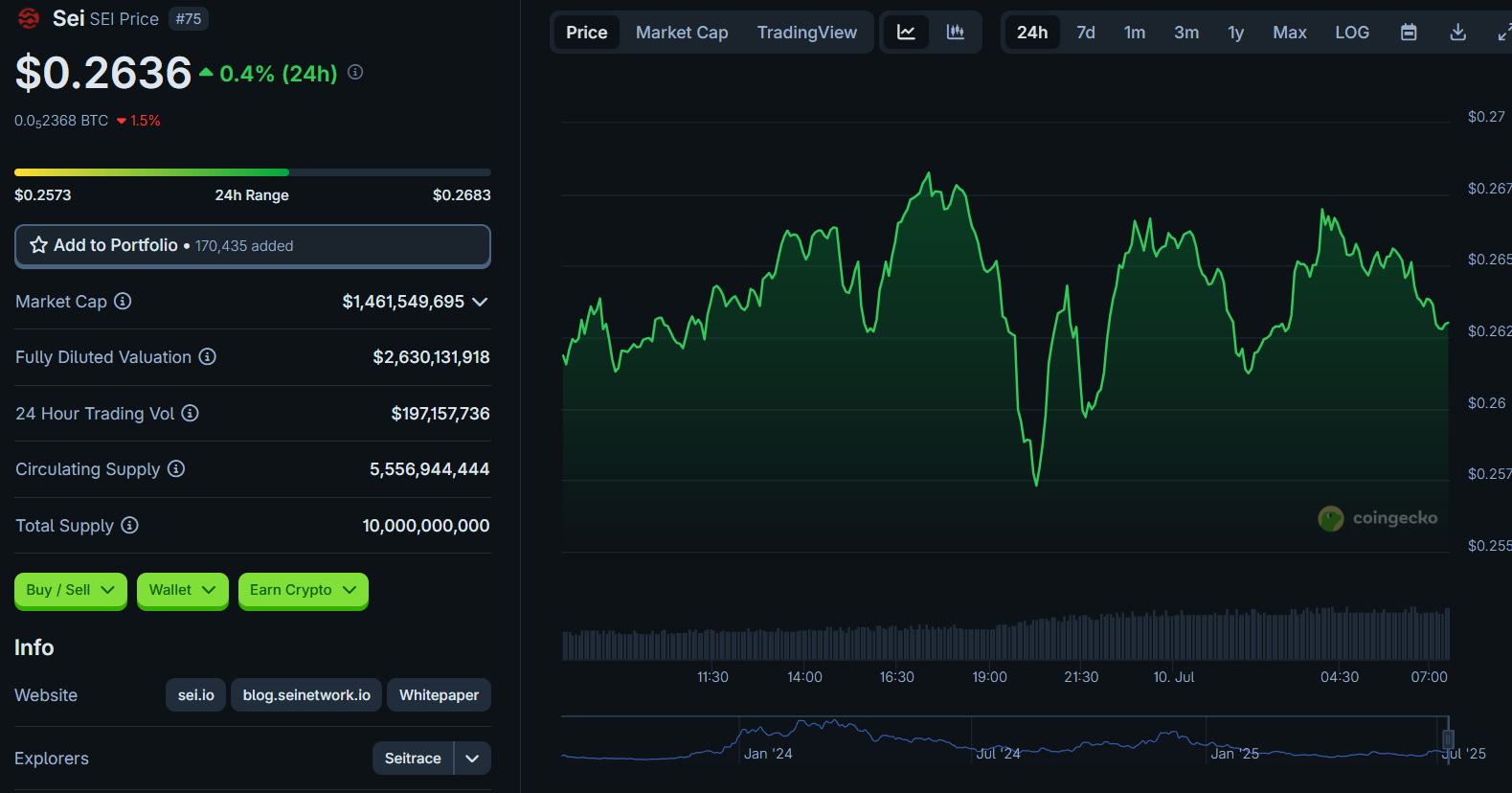Select the 3m time range
Image resolution: width=1512 pixels, height=793 pixels.
click(x=1186, y=33)
